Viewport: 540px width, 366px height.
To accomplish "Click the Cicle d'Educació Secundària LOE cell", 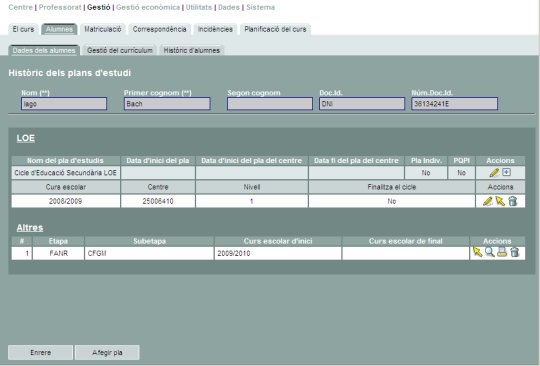I will pos(65,173).
